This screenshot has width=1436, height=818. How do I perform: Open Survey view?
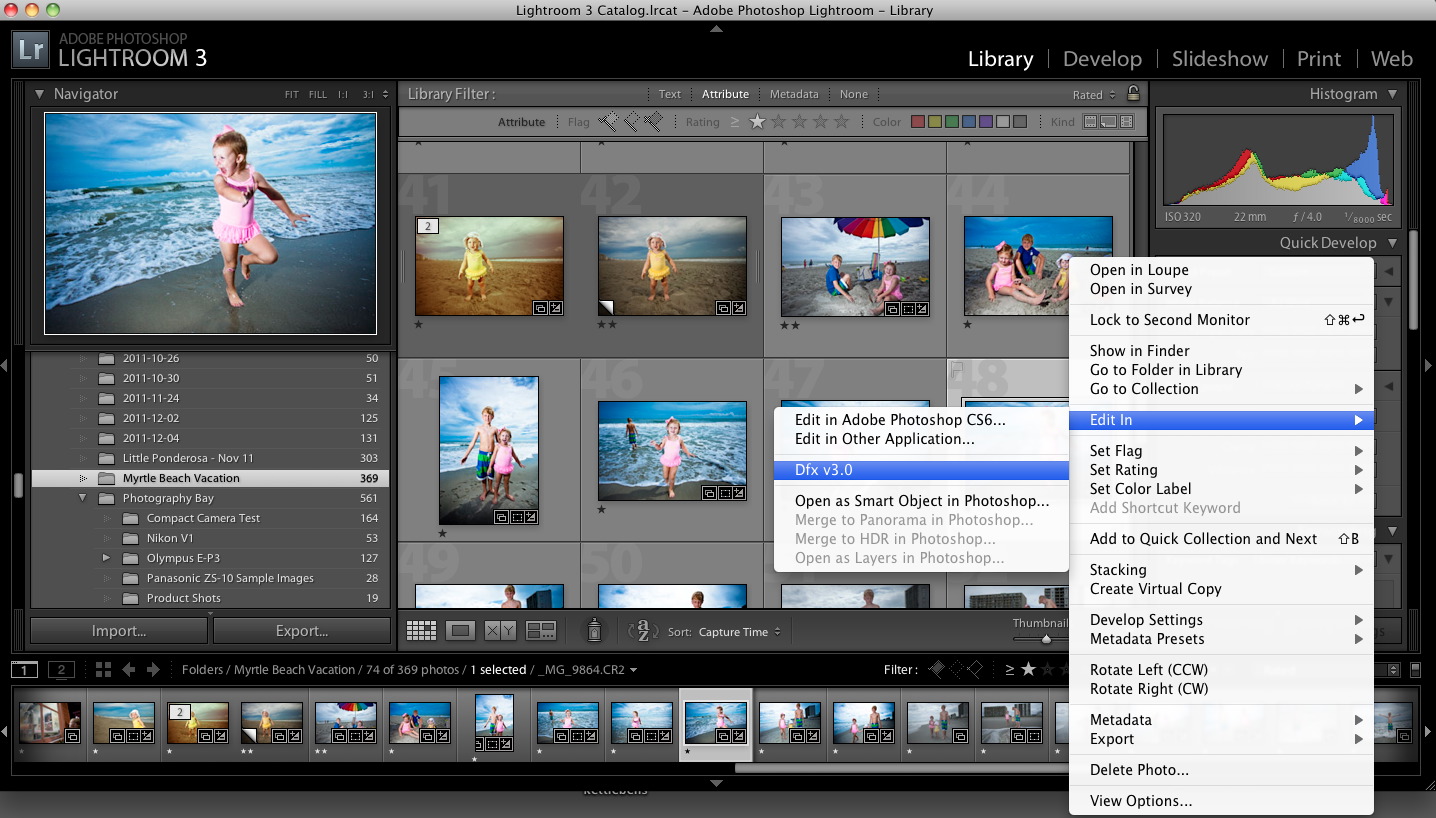click(x=540, y=630)
